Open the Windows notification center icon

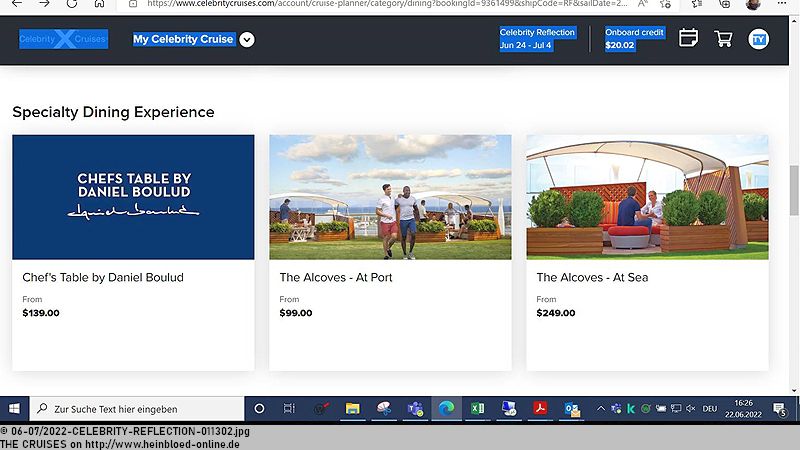pos(780,409)
